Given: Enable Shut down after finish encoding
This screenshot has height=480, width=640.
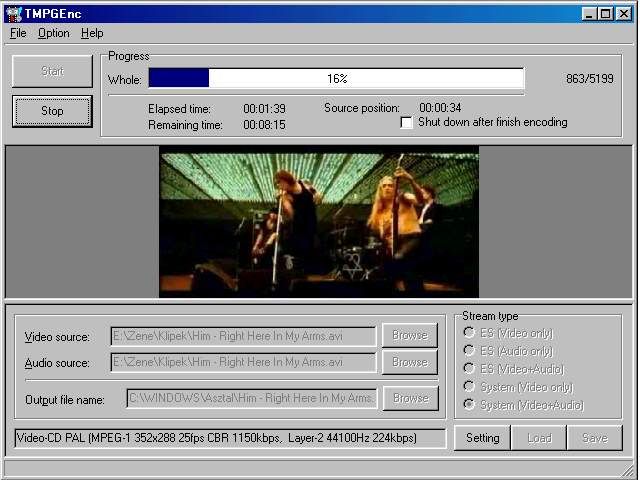Looking at the screenshot, I should coord(407,123).
